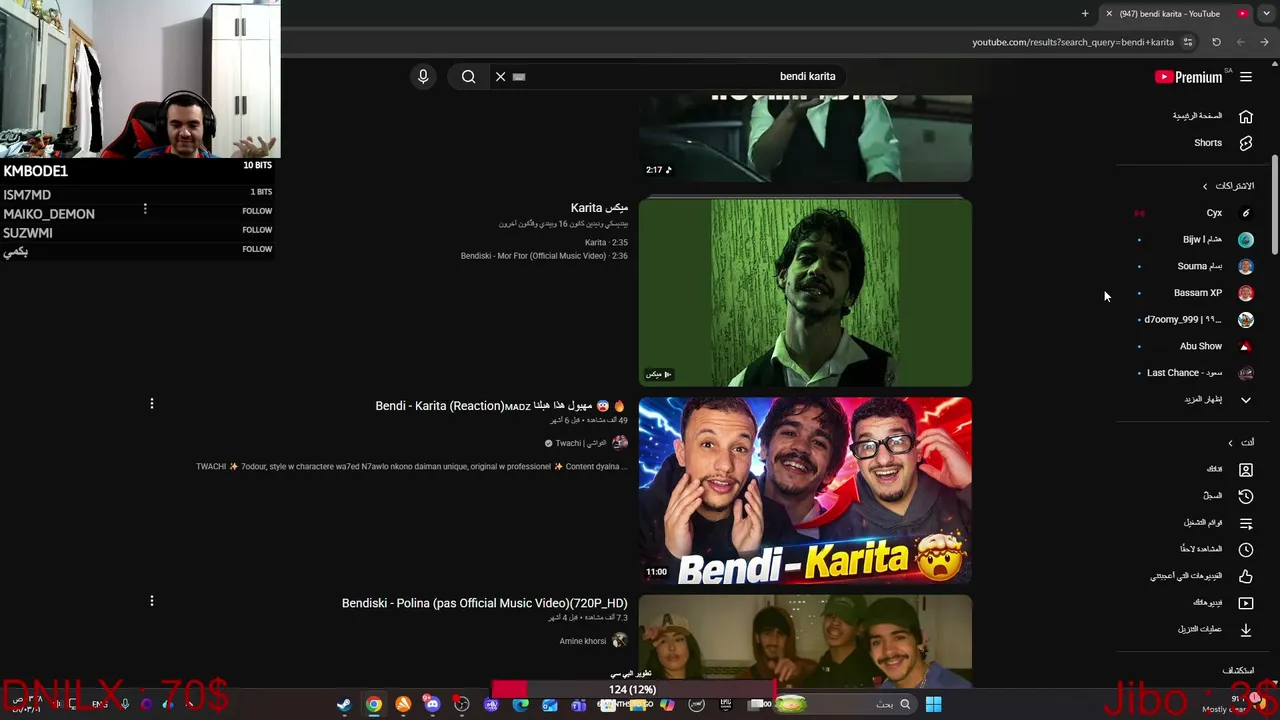Open options menu for the Karita mix
This screenshot has width=1280, height=720.
[x=145, y=209]
